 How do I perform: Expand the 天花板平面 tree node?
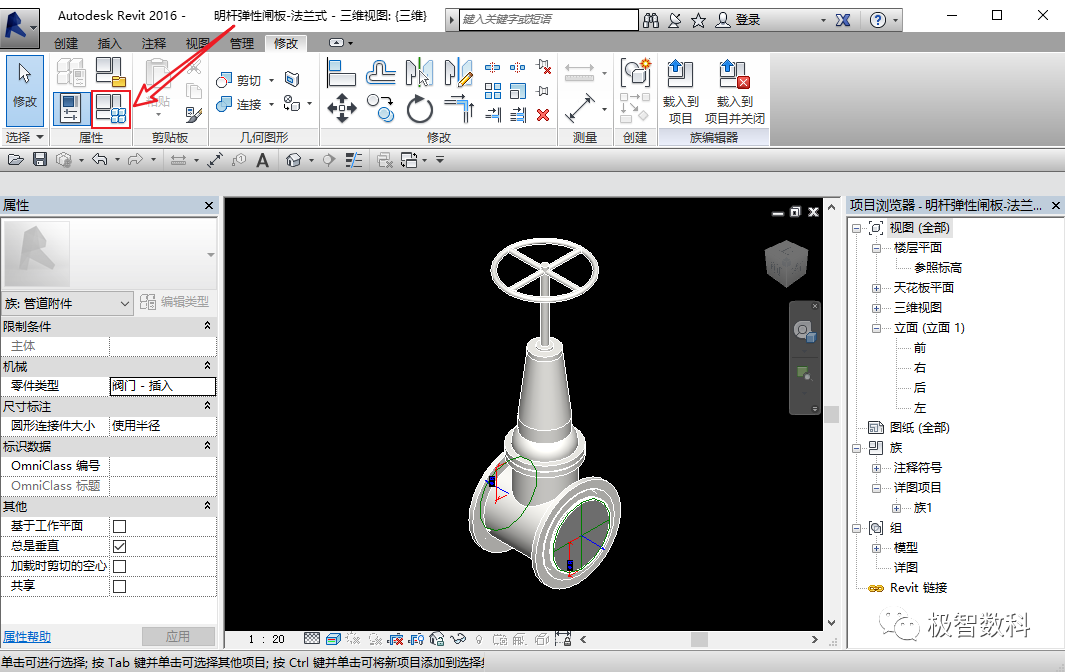[x=876, y=288]
